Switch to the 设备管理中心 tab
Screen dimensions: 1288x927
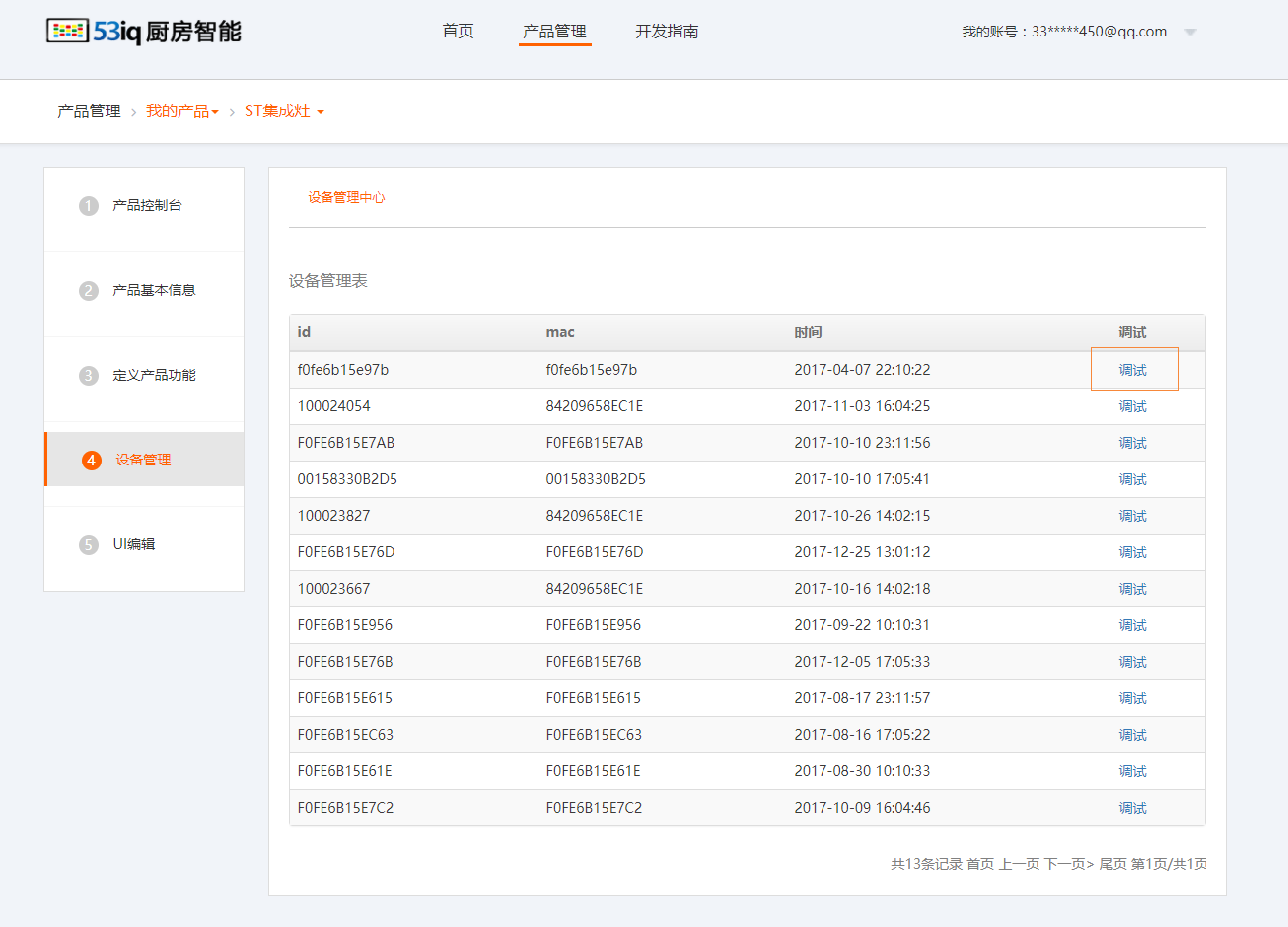(x=346, y=198)
